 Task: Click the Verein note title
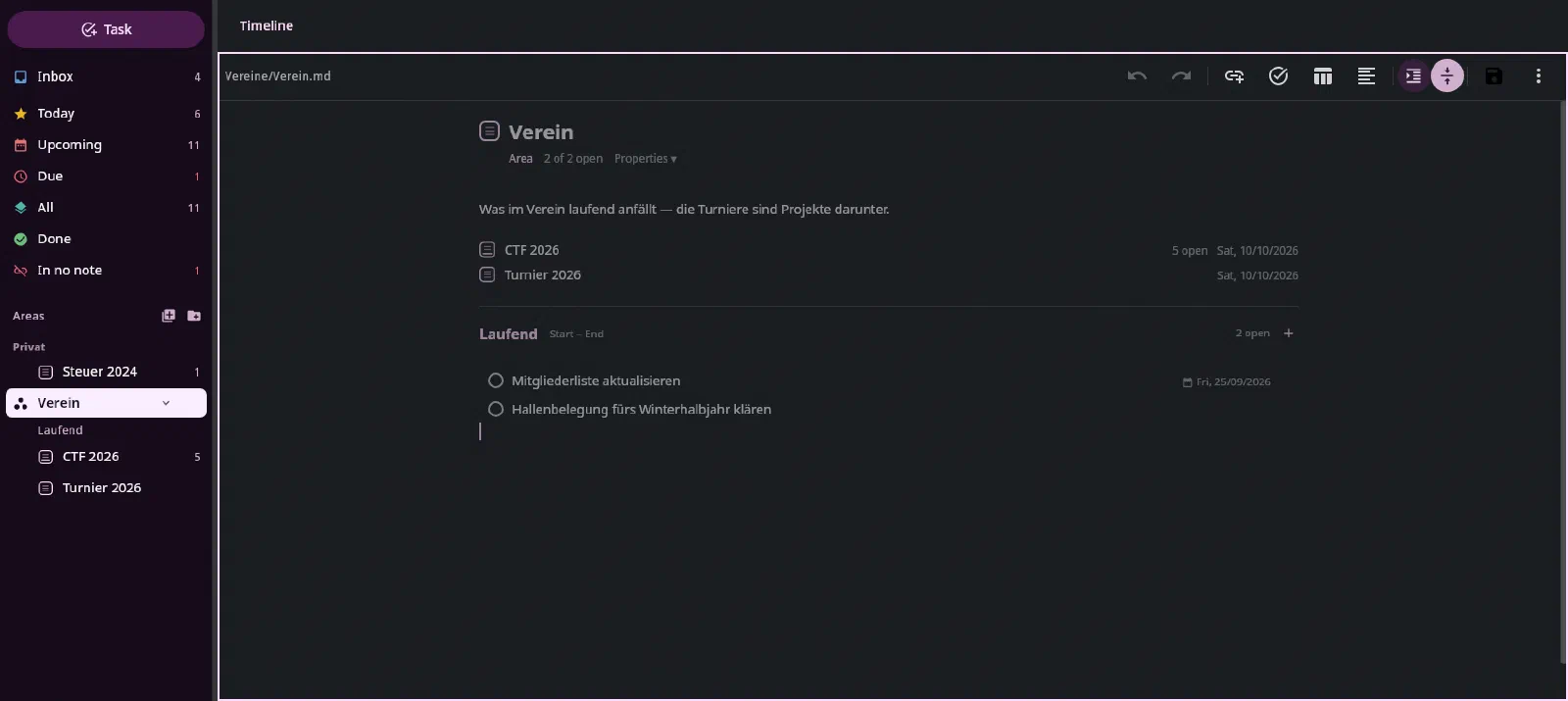[541, 132]
